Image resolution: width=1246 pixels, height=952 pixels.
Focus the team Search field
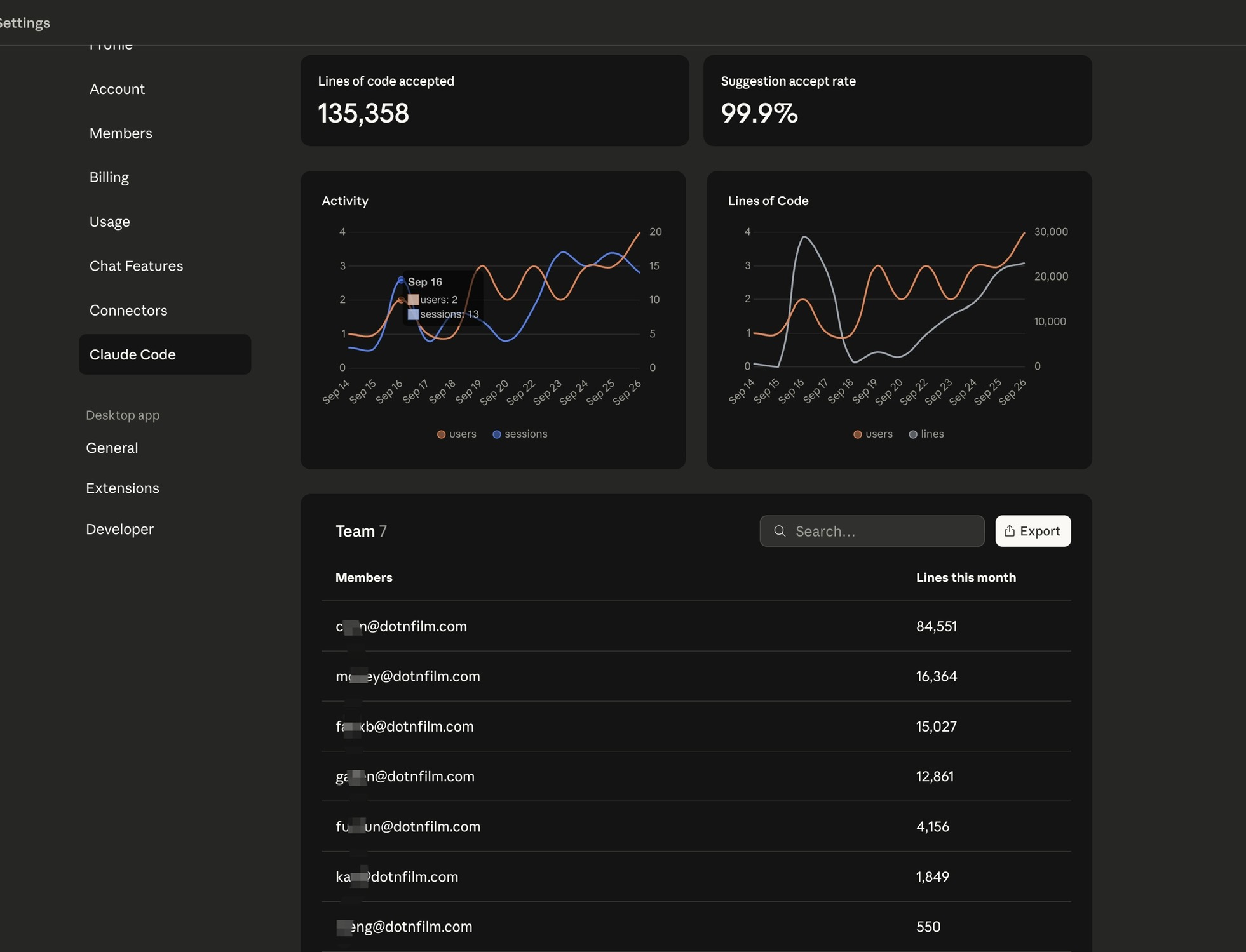(x=883, y=531)
